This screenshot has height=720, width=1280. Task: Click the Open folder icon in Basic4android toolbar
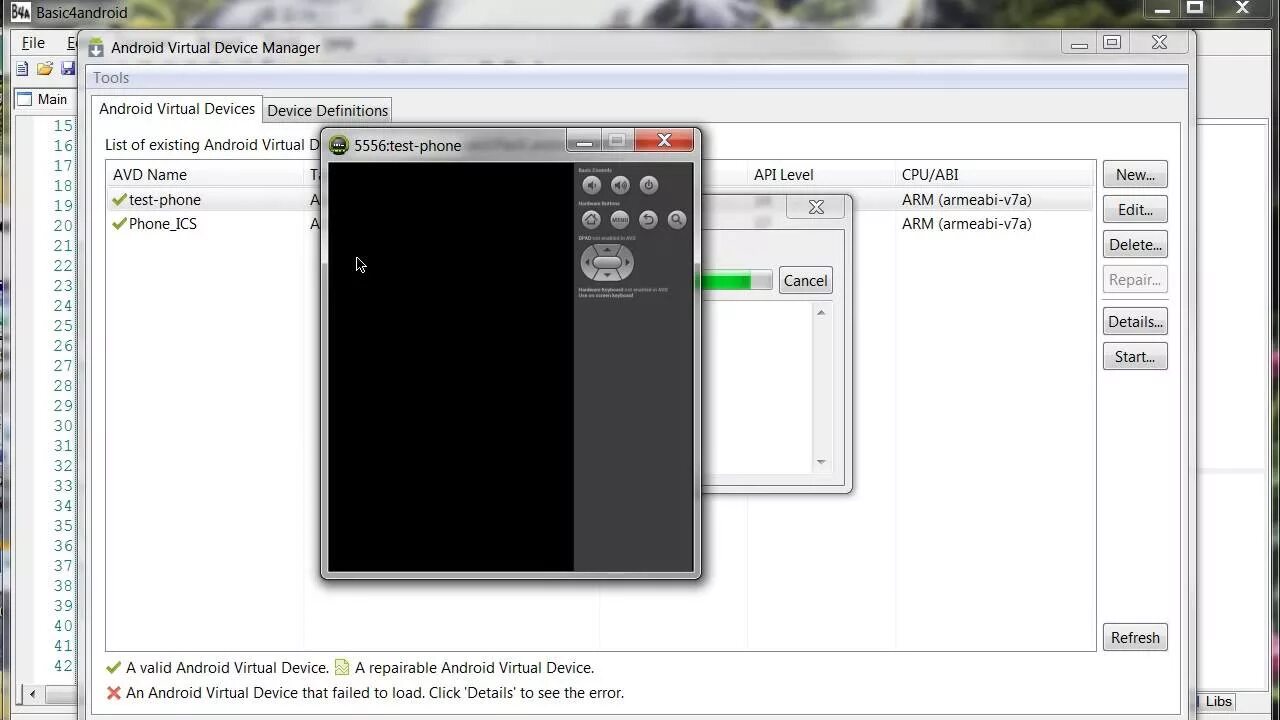[x=45, y=68]
